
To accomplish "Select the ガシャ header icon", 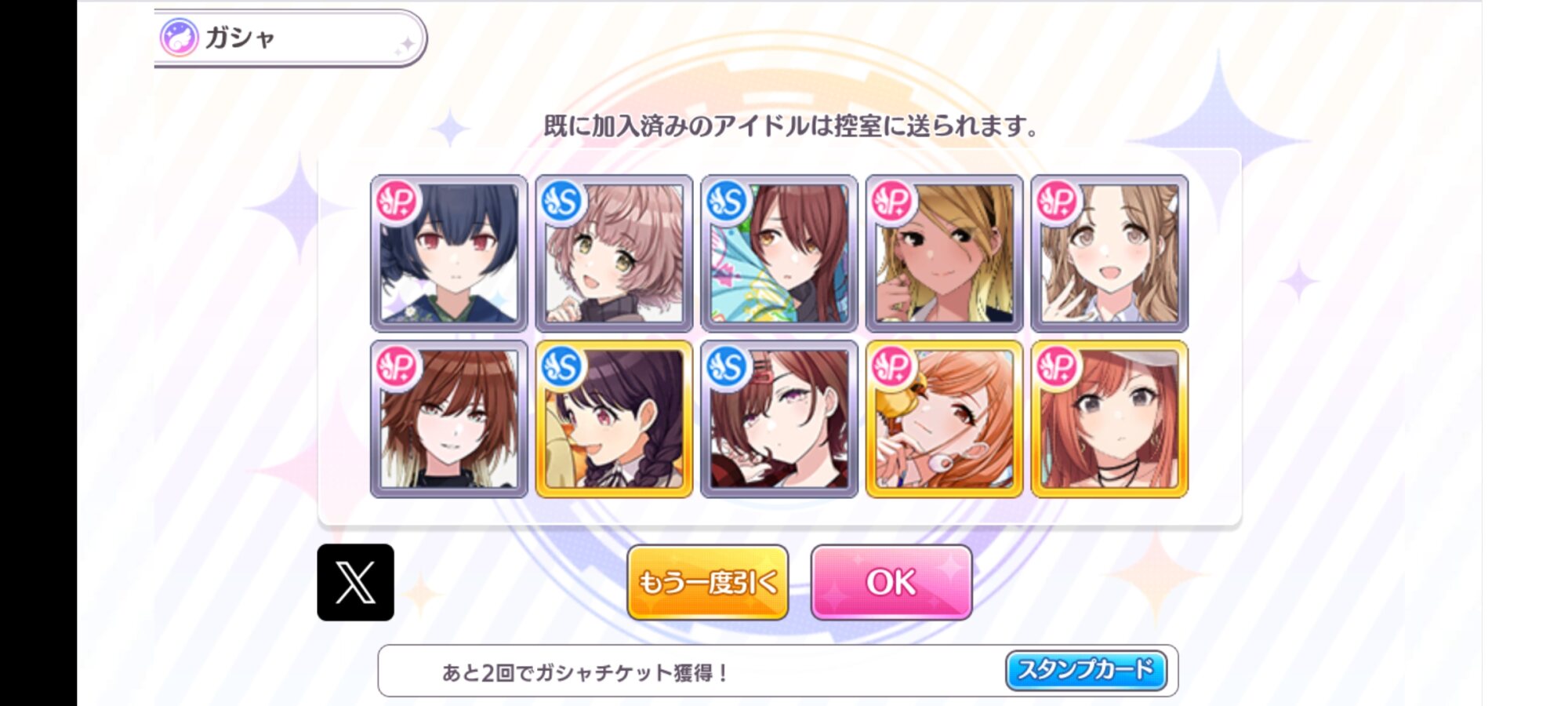I will click(x=179, y=37).
